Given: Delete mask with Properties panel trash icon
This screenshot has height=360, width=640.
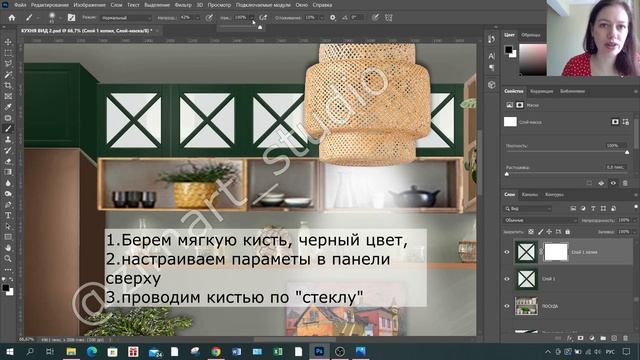Looking at the screenshot, I should point(625,183).
